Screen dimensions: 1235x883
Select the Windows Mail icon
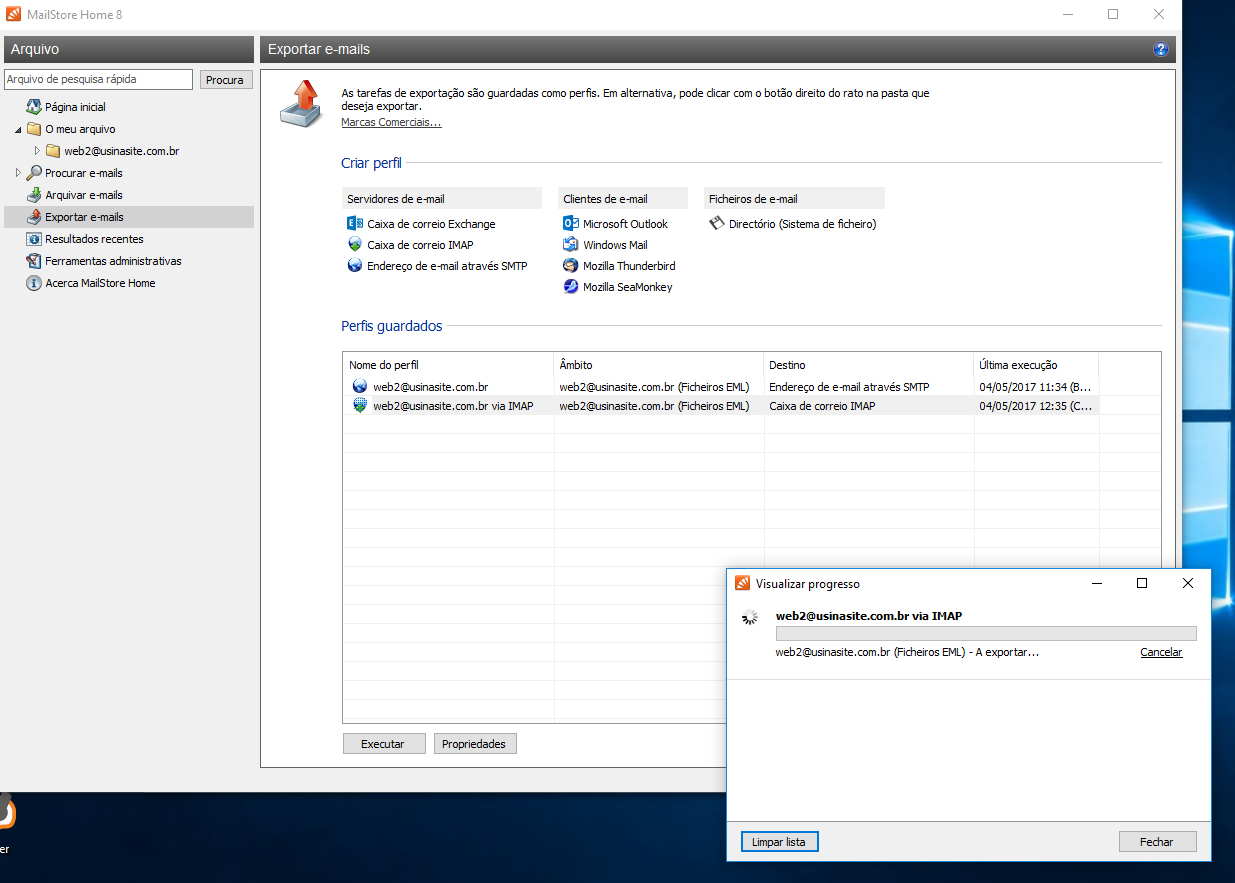pyautogui.click(x=571, y=245)
